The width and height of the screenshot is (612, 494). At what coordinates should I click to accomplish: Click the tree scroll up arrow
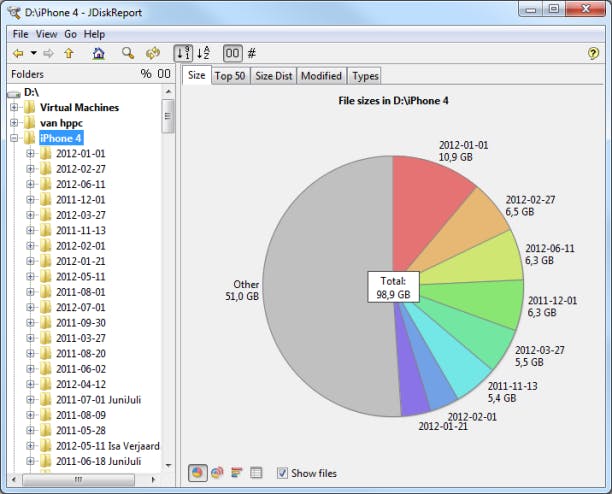pyautogui.click(x=168, y=92)
